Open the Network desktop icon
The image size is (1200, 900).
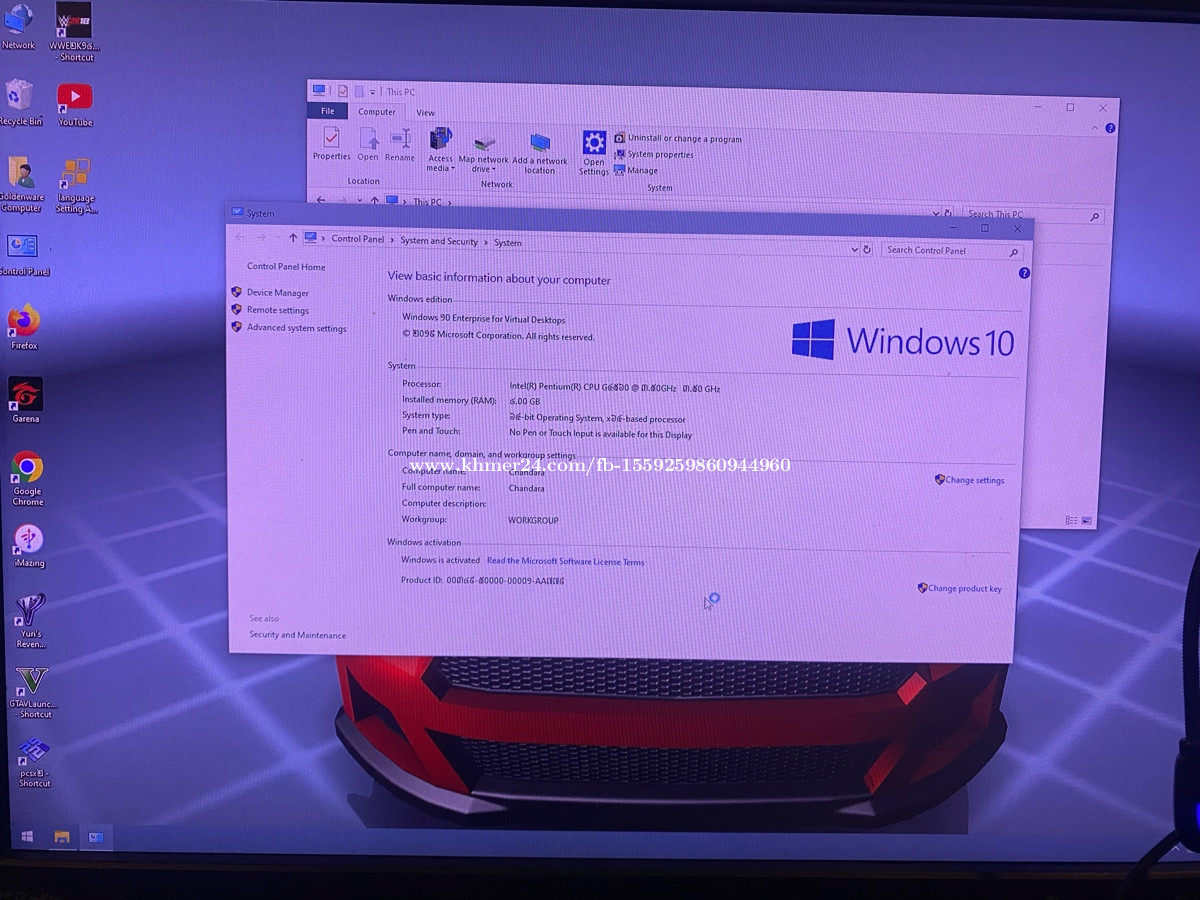(x=18, y=27)
